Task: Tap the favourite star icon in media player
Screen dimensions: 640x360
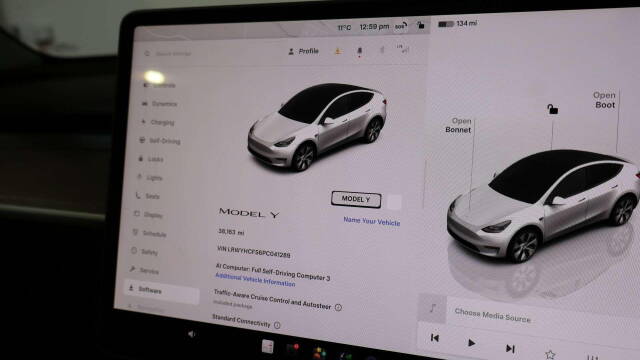Action: pyautogui.click(x=550, y=354)
